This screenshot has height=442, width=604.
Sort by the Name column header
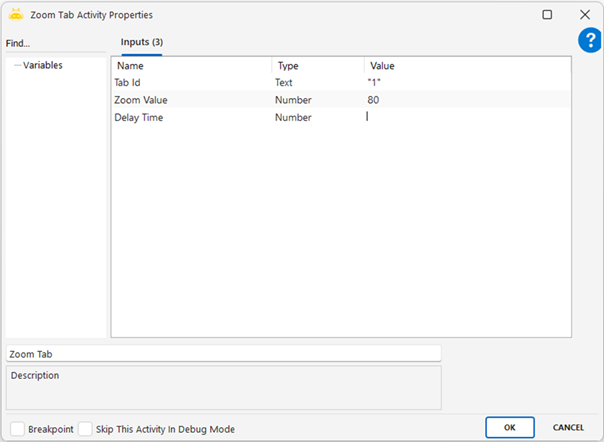point(190,66)
